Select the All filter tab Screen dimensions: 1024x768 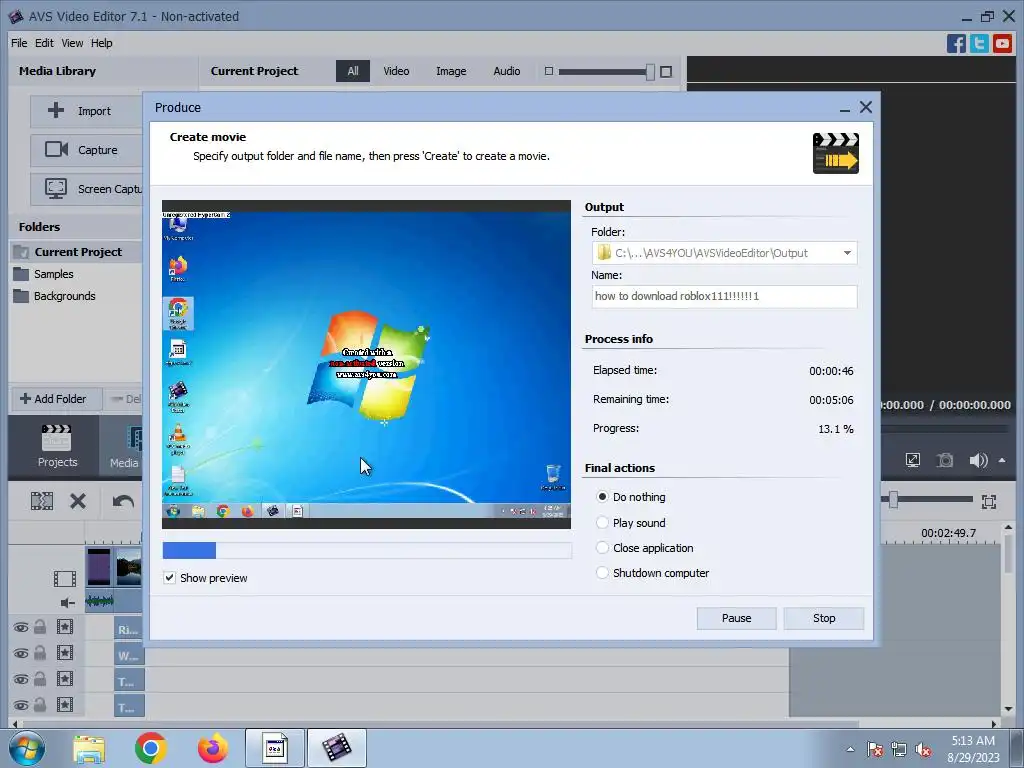[x=353, y=71]
